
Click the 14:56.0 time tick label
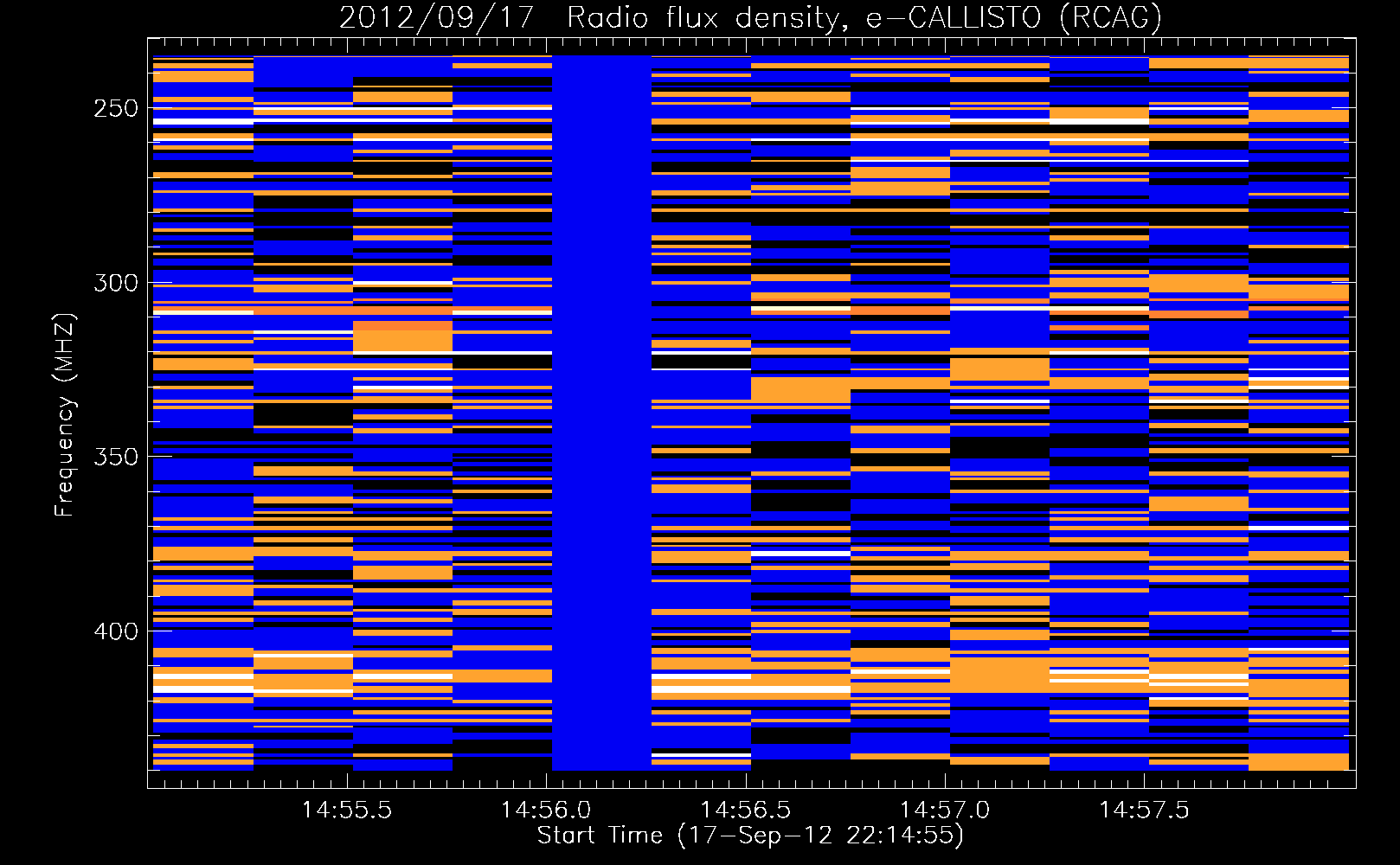tap(546, 811)
